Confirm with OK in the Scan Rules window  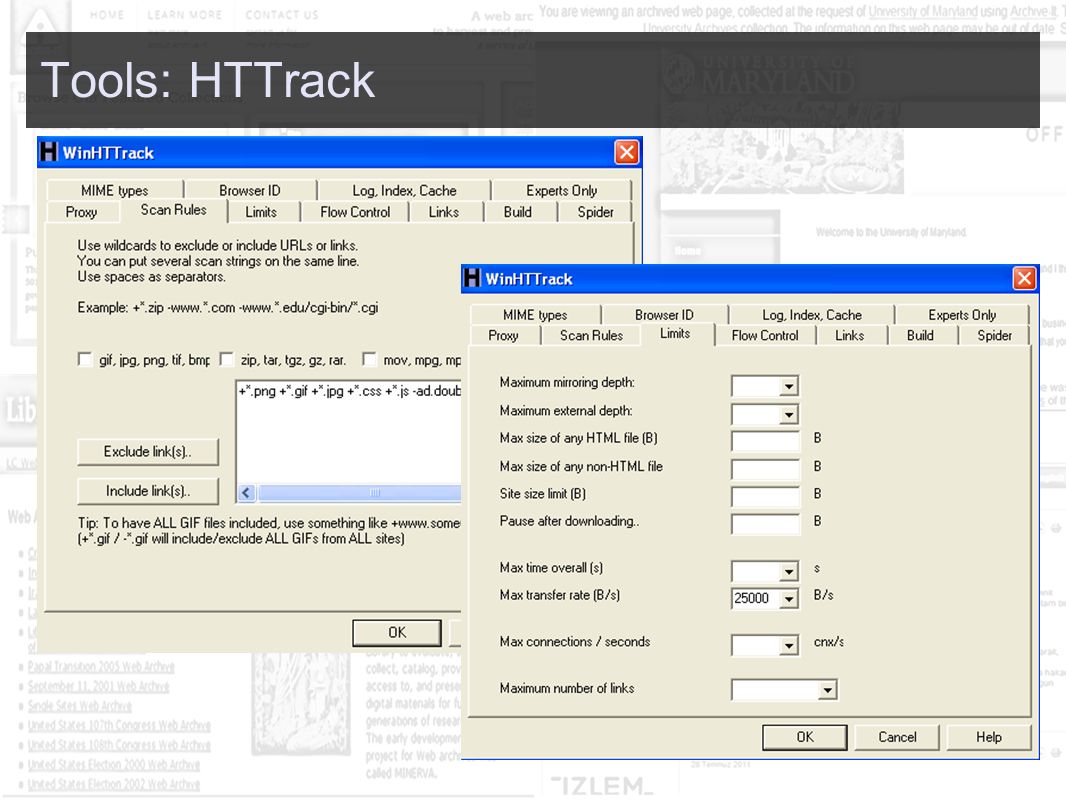(x=397, y=633)
